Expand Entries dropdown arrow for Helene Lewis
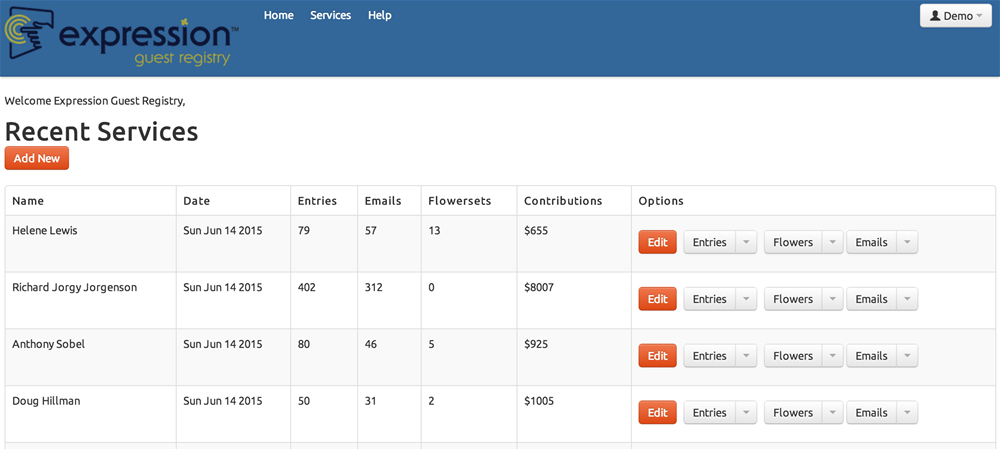Image resolution: width=1000 pixels, height=450 pixels. coord(746,242)
